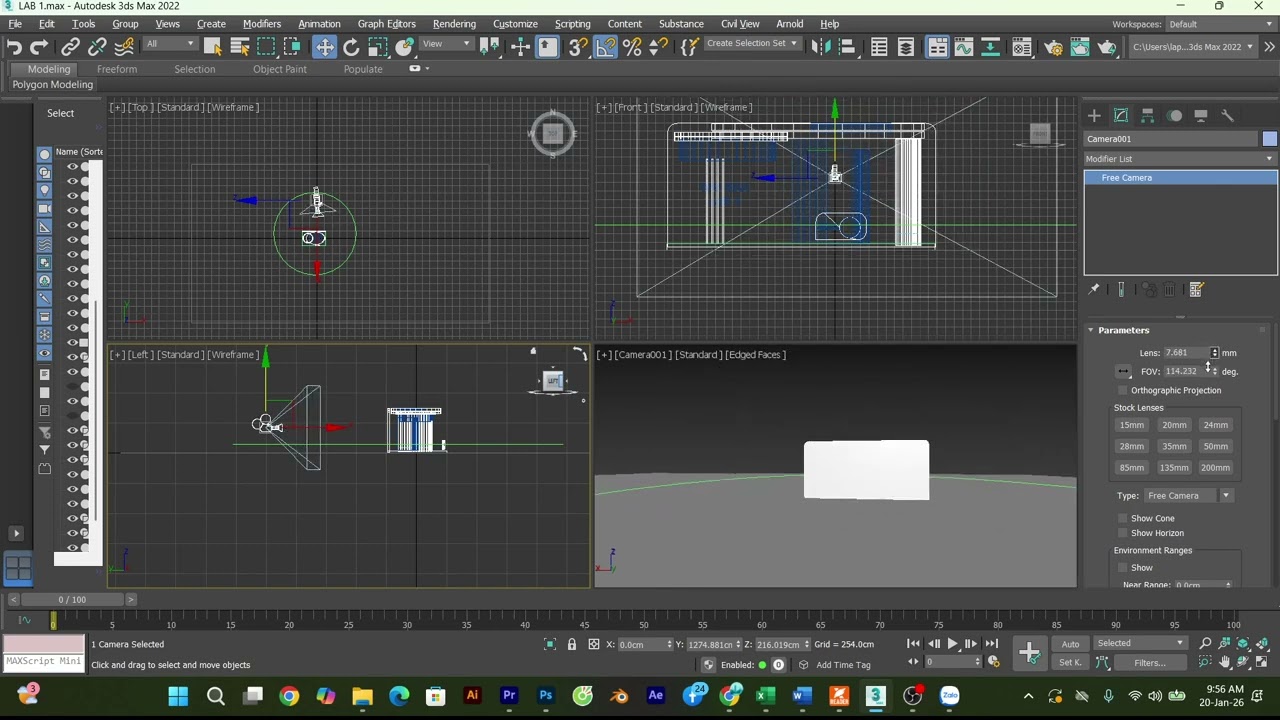Viewport: 1280px width, 720px height.
Task: Open the Graph Editors menu
Action: pos(386,24)
